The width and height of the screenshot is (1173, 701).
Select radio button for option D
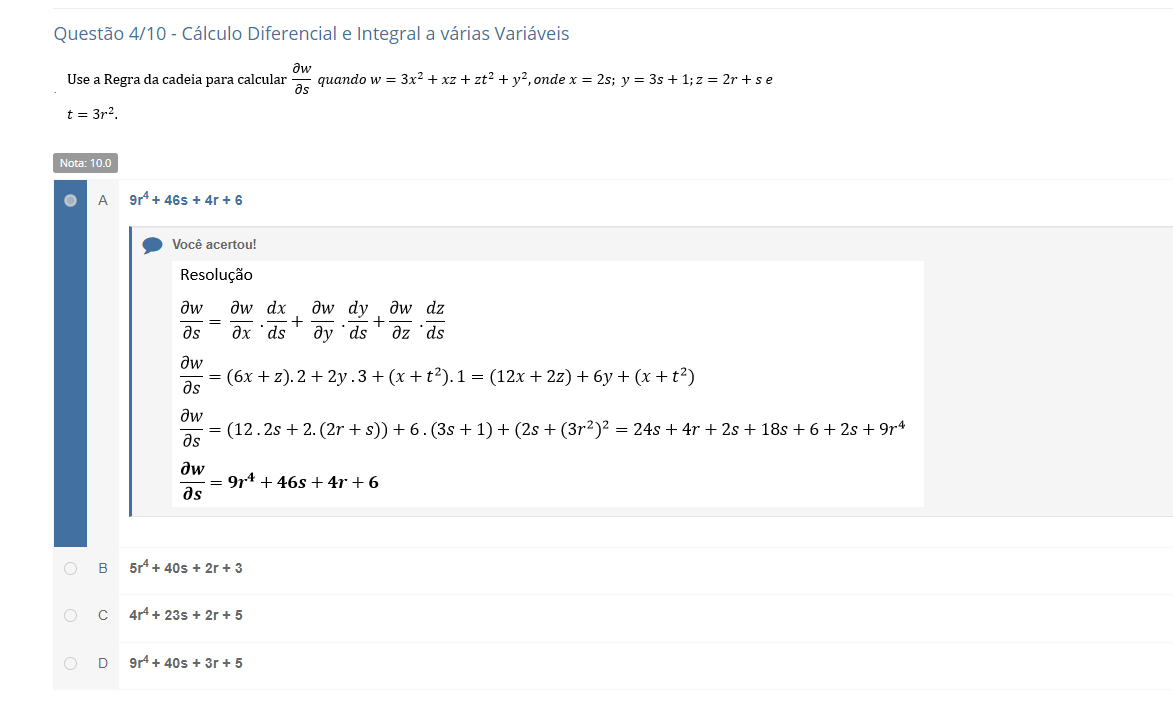point(70,664)
